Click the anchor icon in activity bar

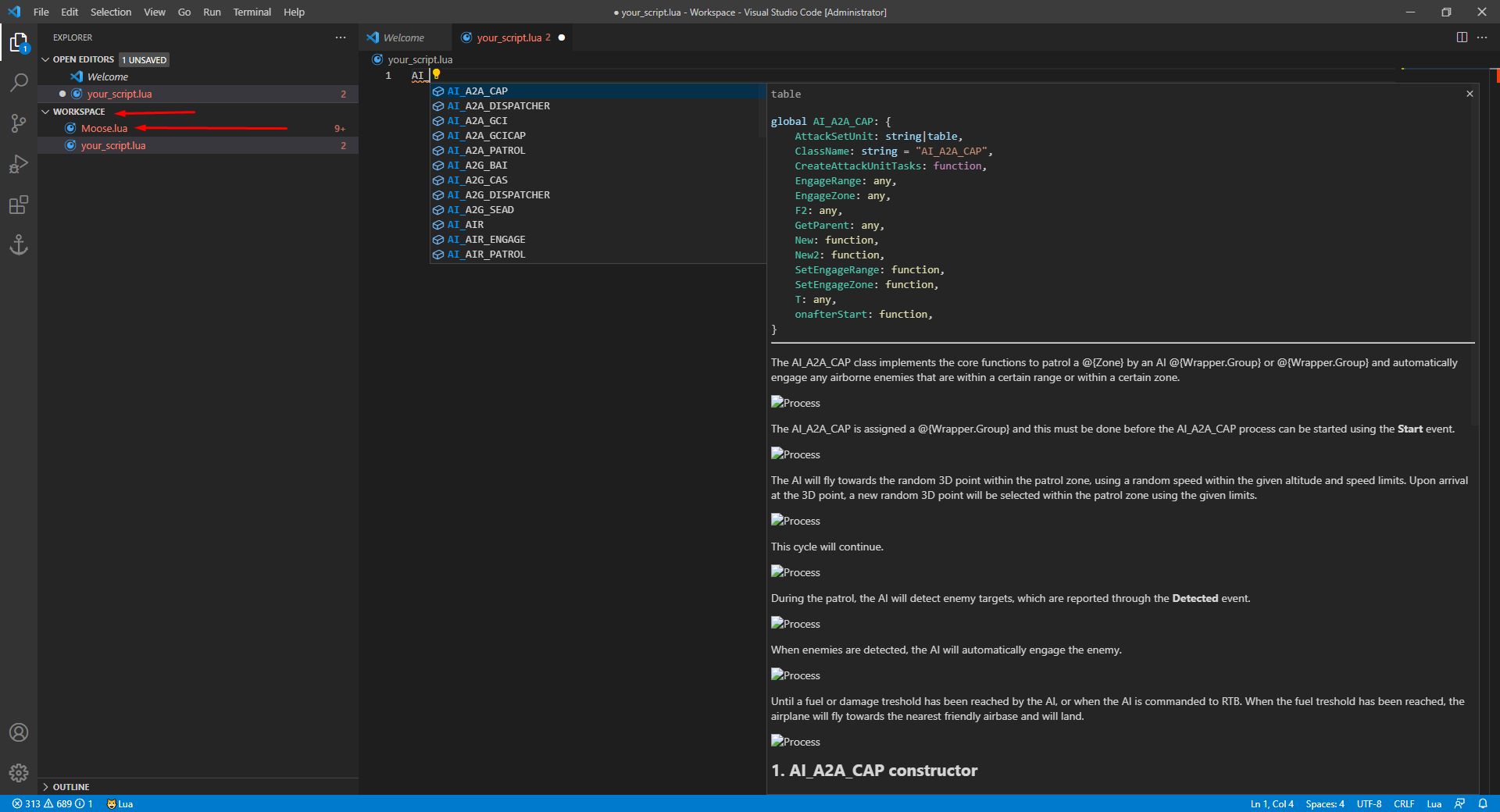tap(19, 245)
